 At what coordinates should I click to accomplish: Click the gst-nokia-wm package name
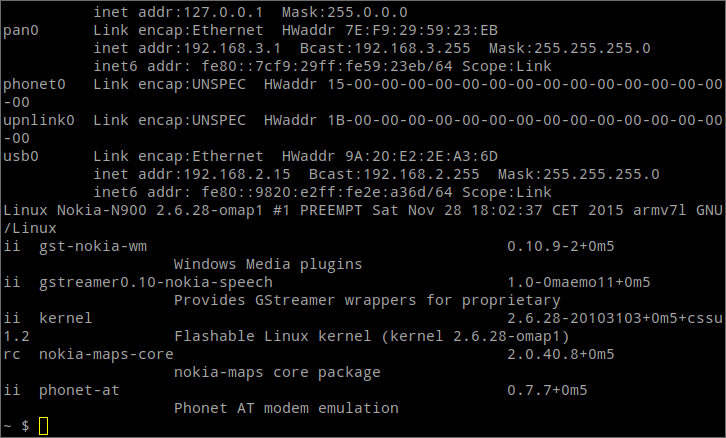coord(93,247)
